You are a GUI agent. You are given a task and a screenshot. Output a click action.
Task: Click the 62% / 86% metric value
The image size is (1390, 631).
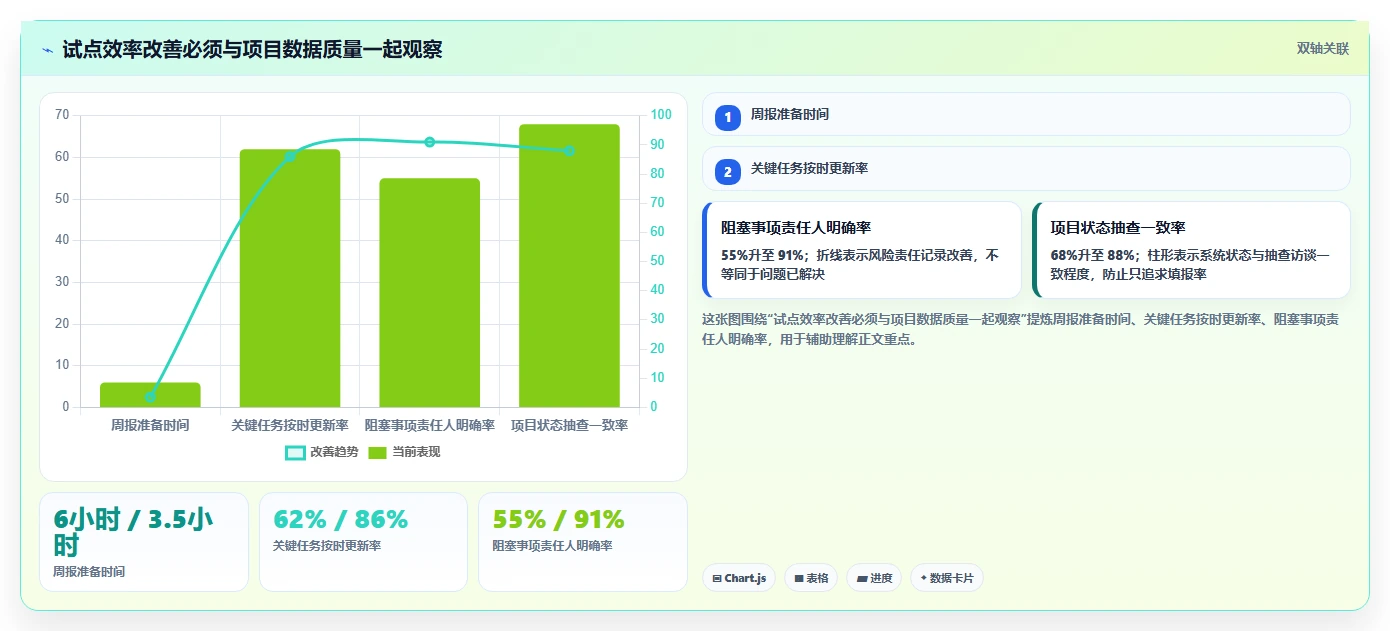click(x=340, y=520)
